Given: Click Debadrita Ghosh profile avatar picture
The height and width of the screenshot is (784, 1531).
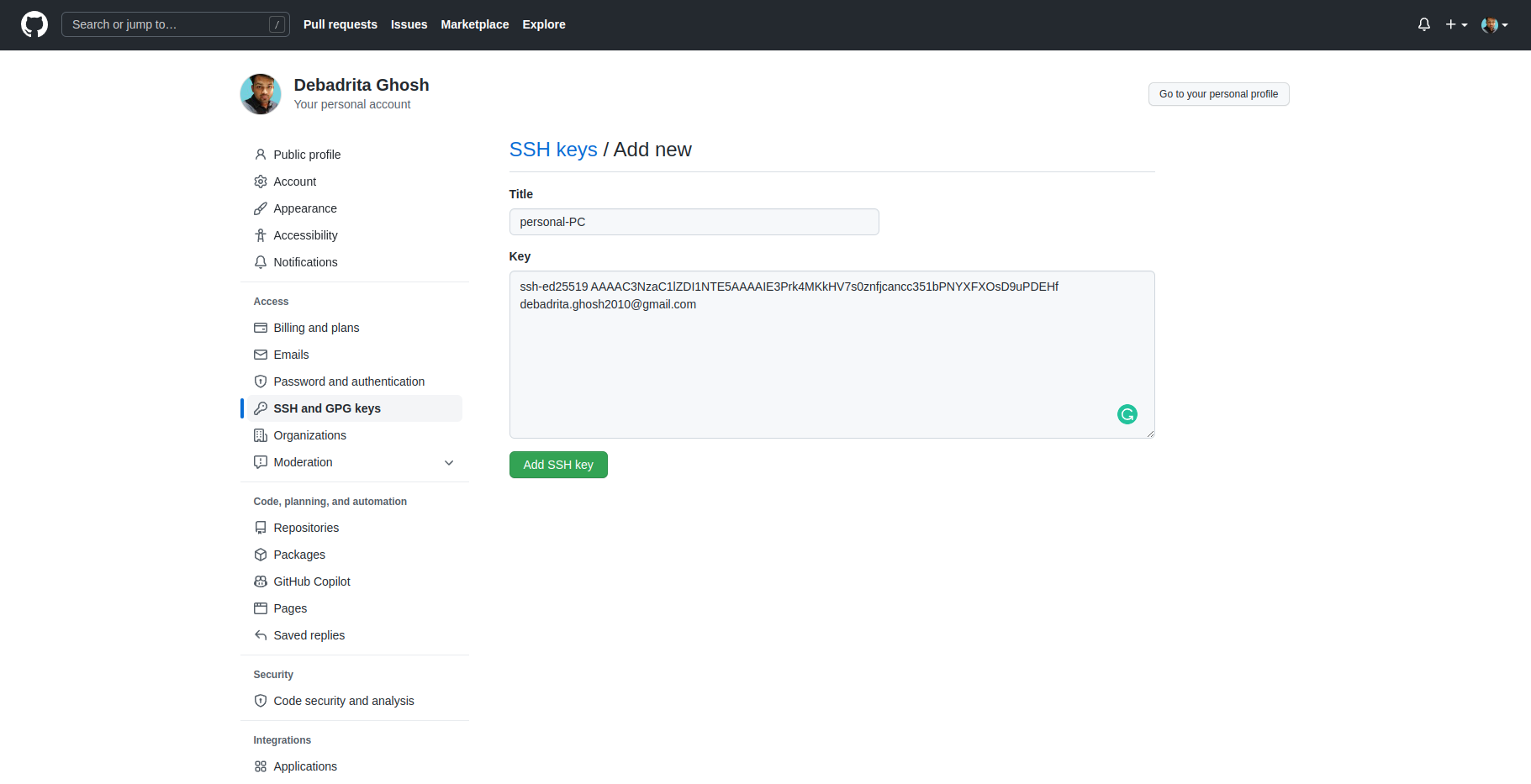Looking at the screenshot, I should pyautogui.click(x=261, y=94).
